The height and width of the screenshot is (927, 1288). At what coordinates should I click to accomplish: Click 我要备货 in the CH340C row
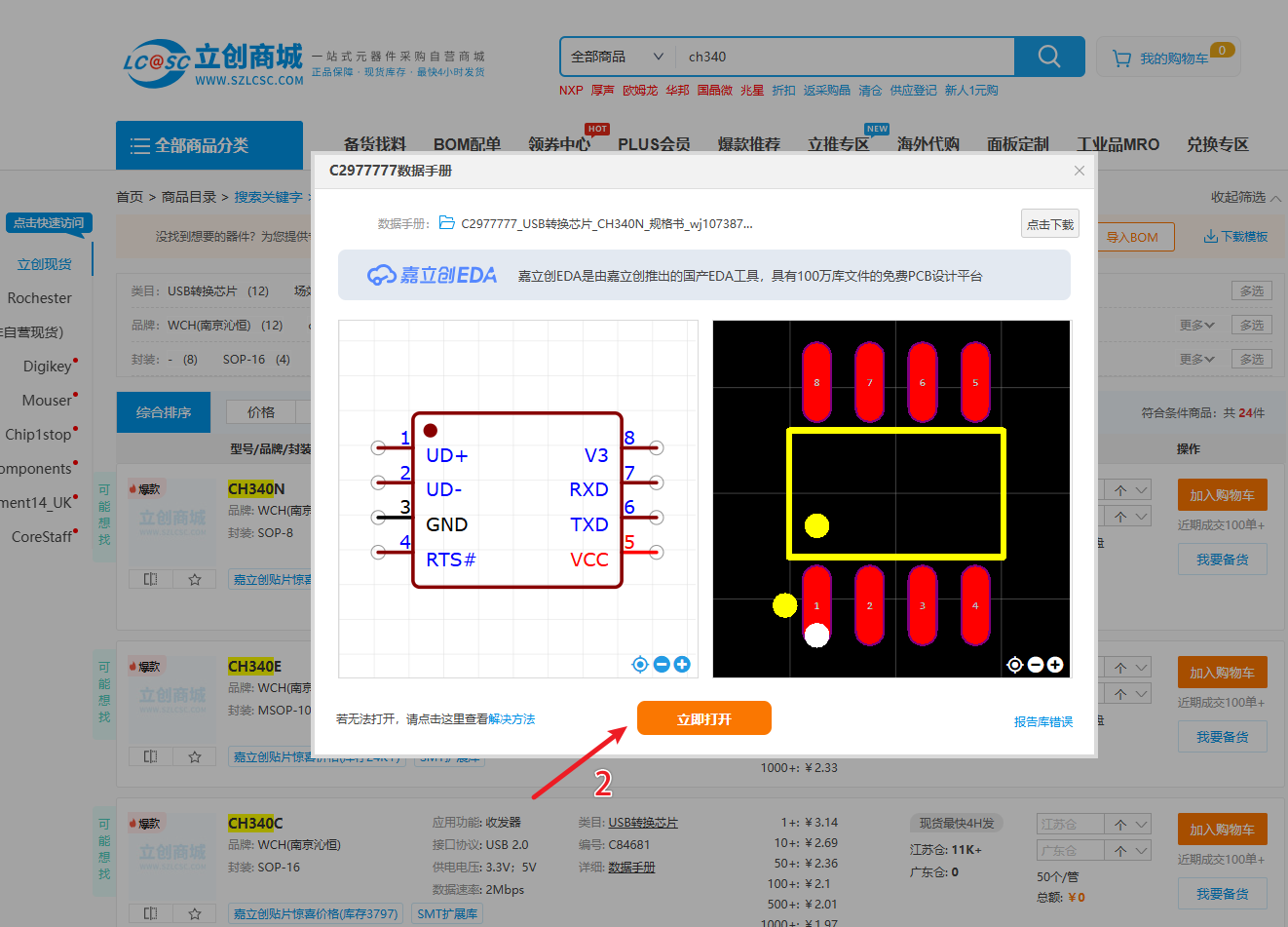tap(1223, 894)
